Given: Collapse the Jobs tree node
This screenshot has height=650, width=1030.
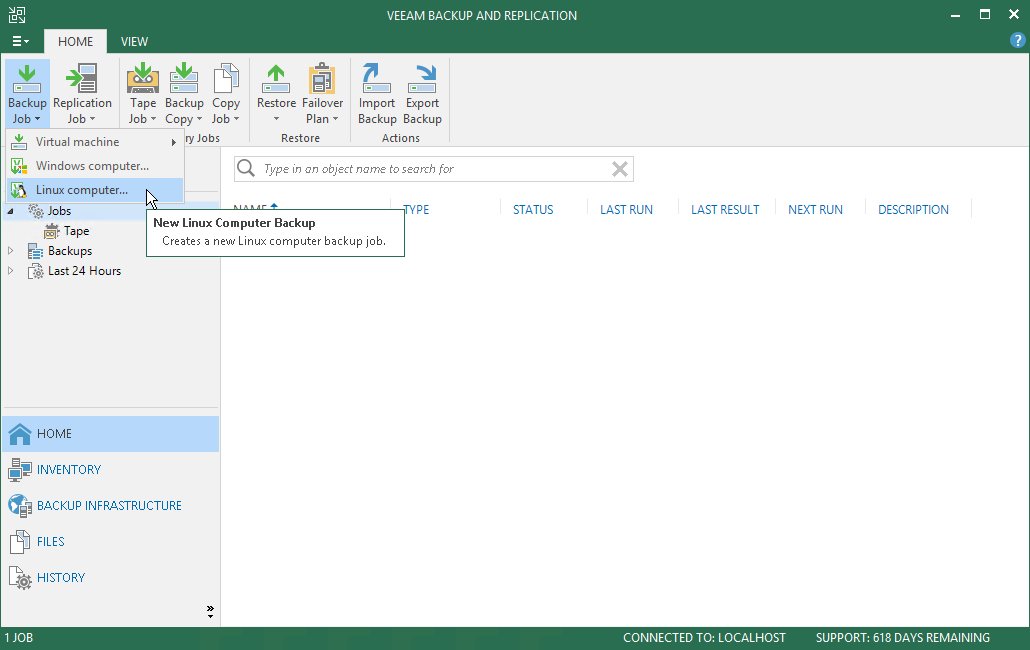Looking at the screenshot, I should pyautogui.click(x=11, y=211).
